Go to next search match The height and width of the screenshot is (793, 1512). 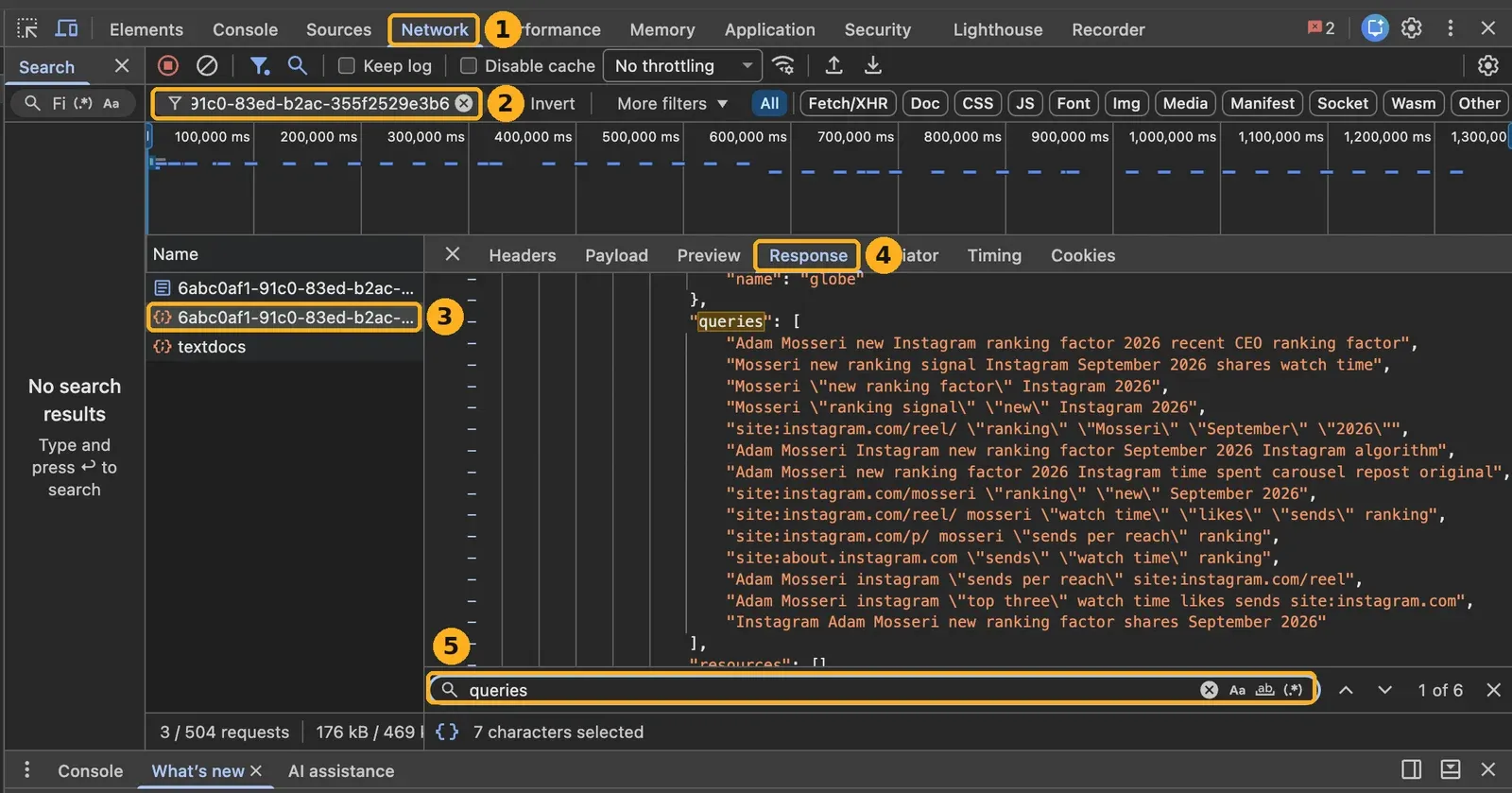[x=1384, y=690]
